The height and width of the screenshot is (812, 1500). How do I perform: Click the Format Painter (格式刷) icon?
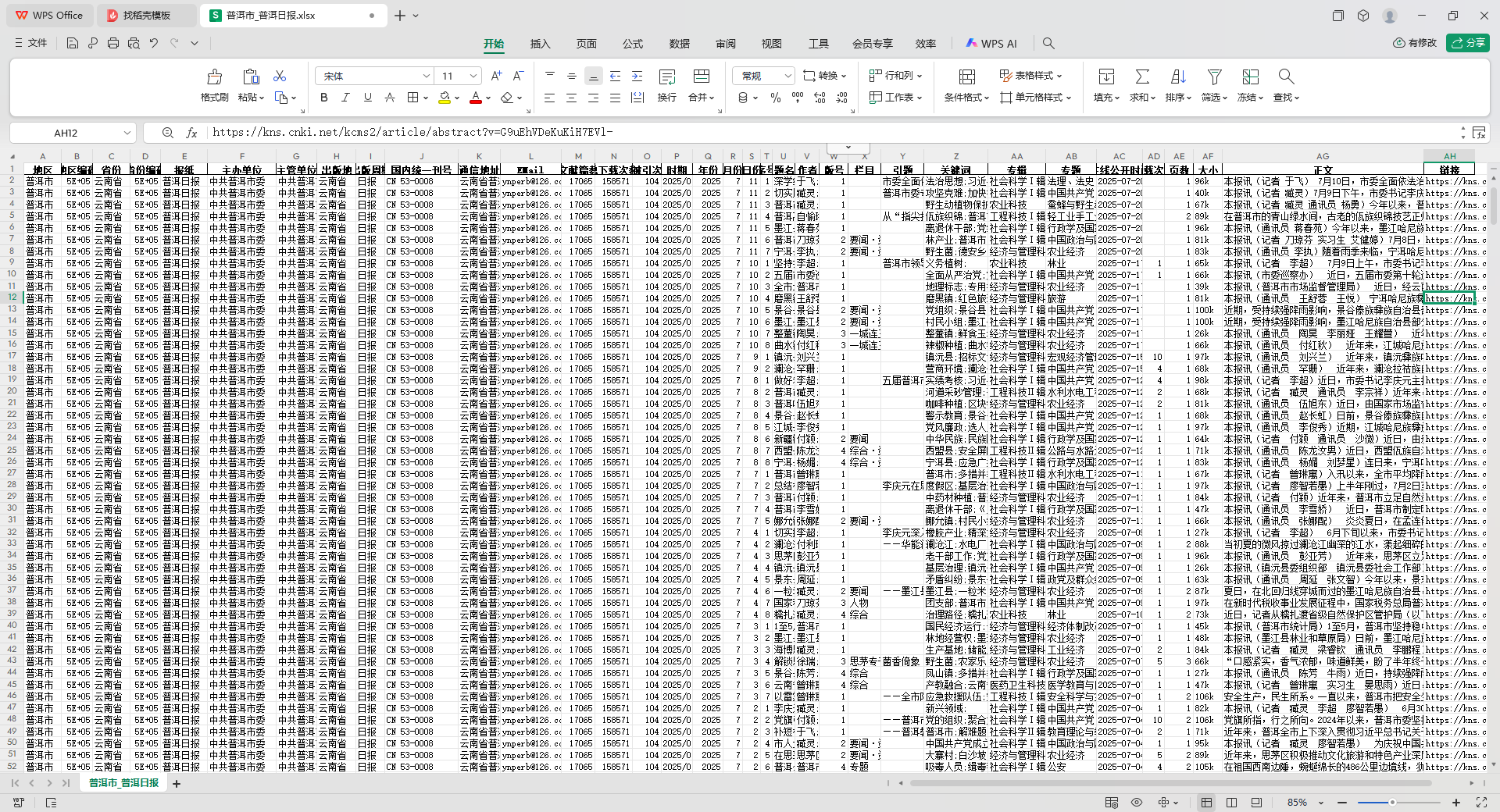214,77
